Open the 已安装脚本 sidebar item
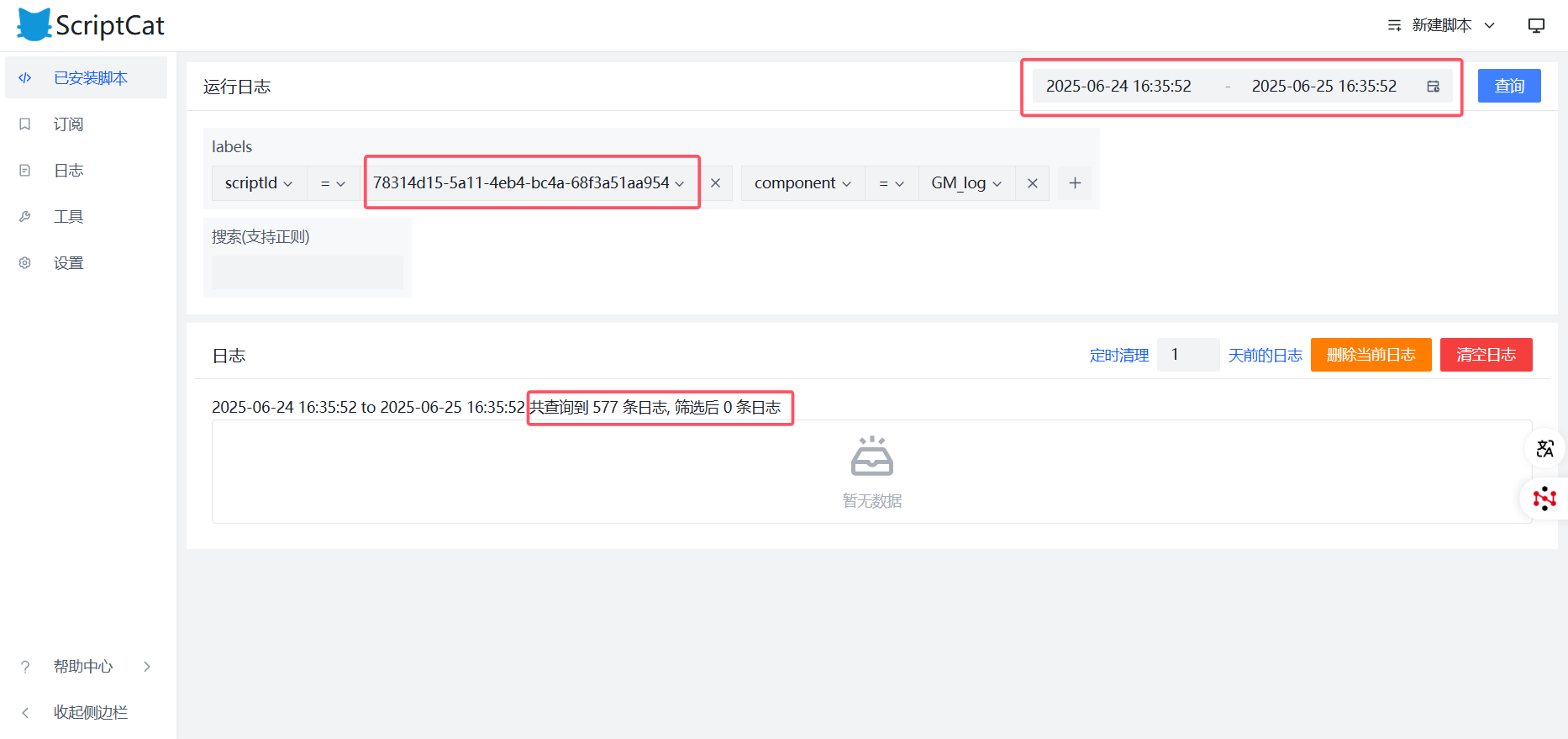The image size is (1568, 739). tap(90, 78)
